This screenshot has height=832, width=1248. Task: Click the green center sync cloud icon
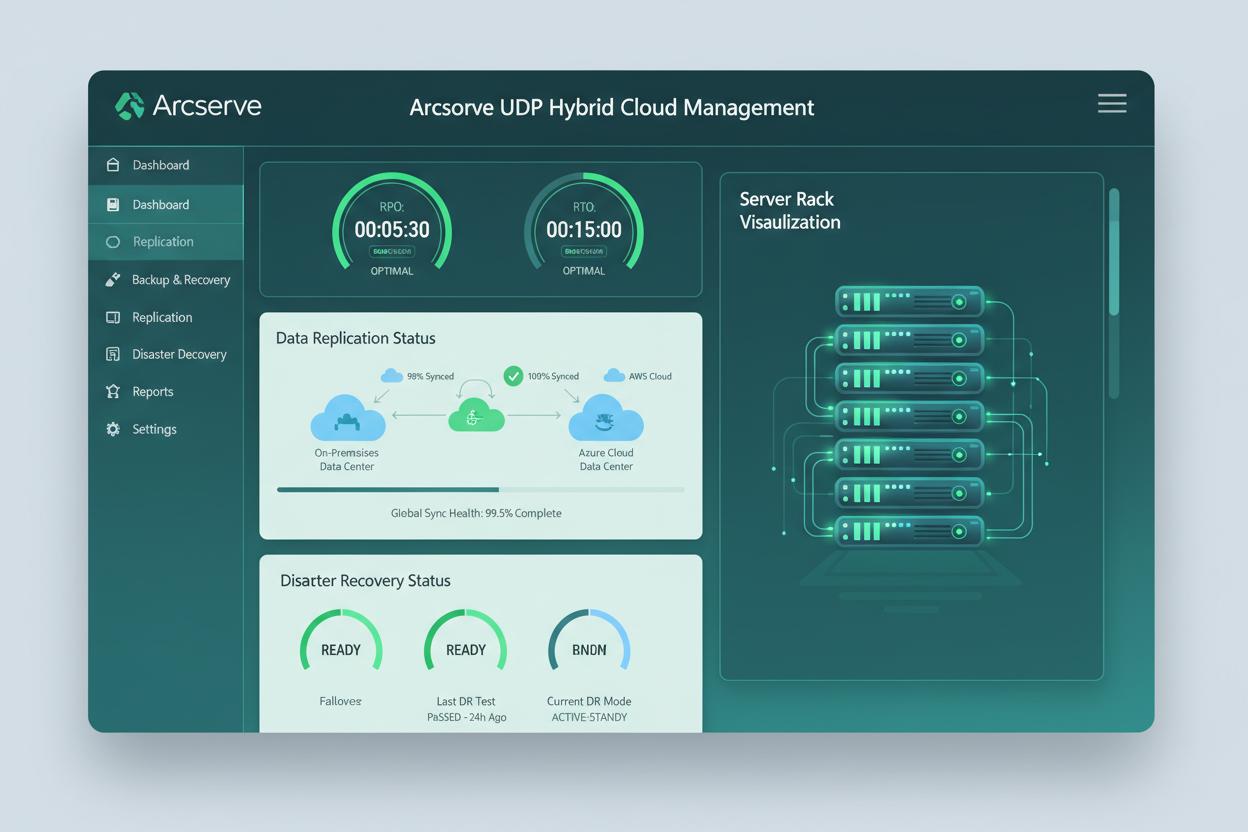(476, 415)
